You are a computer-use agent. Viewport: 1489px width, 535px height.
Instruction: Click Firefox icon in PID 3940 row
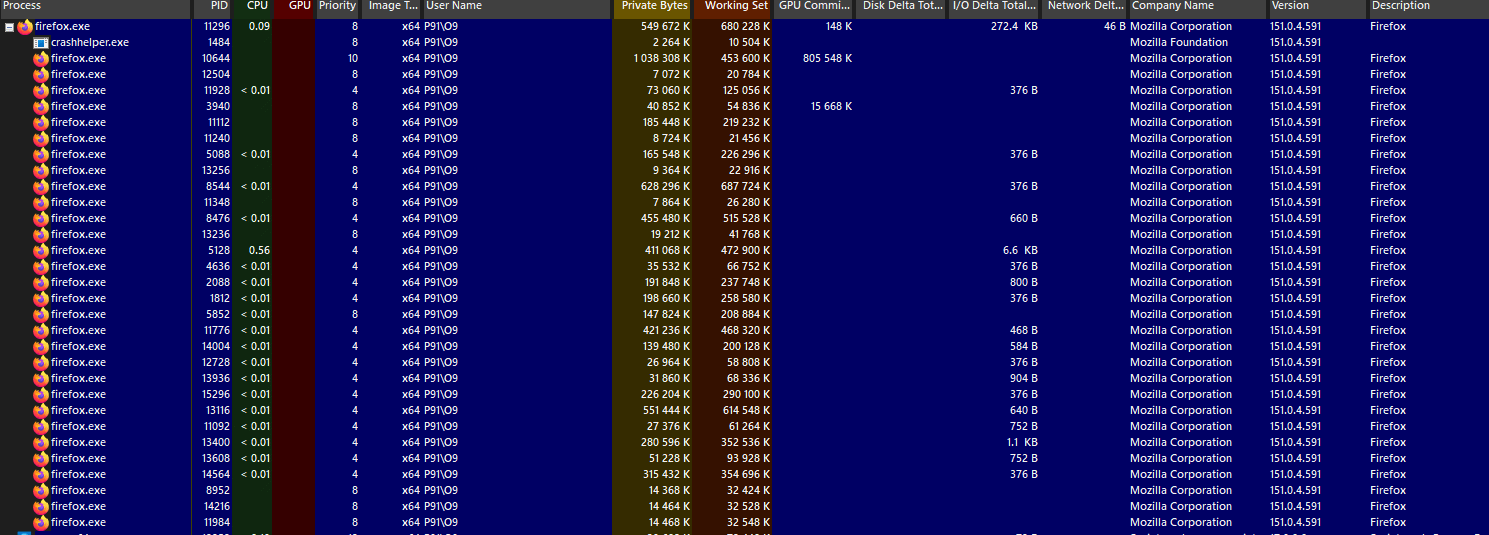point(41,107)
